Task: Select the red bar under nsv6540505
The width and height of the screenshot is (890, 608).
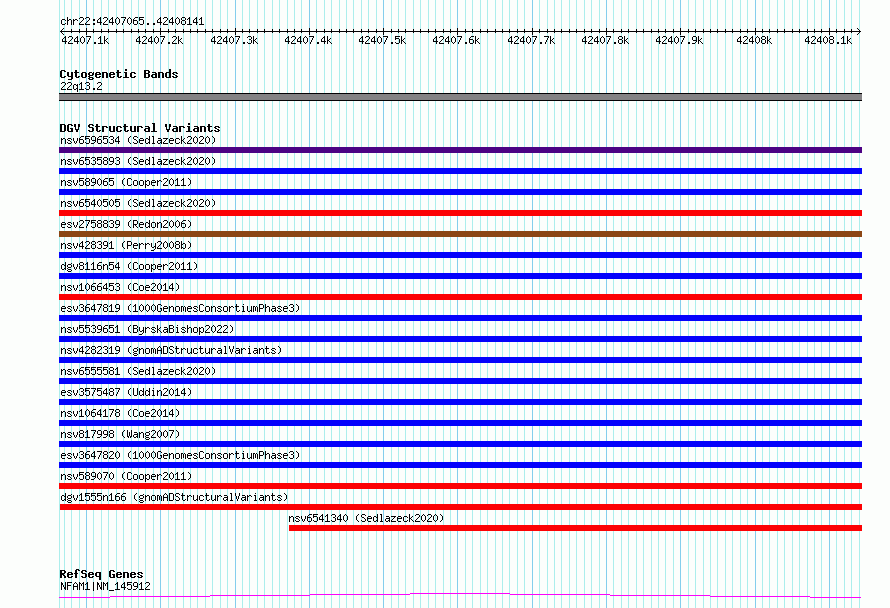Action: point(460,213)
